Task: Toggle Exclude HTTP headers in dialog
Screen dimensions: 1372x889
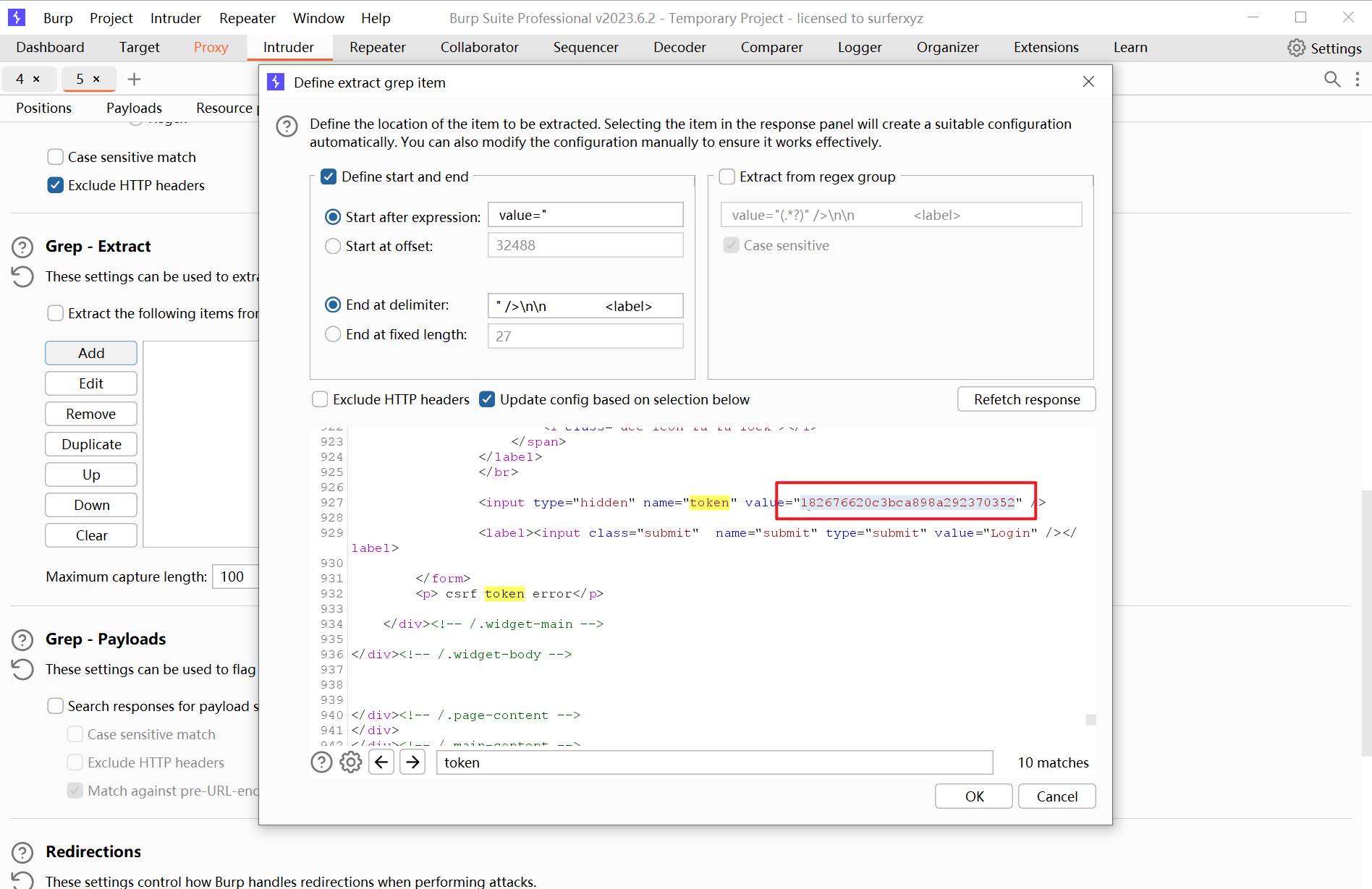Action: point(320,399)
